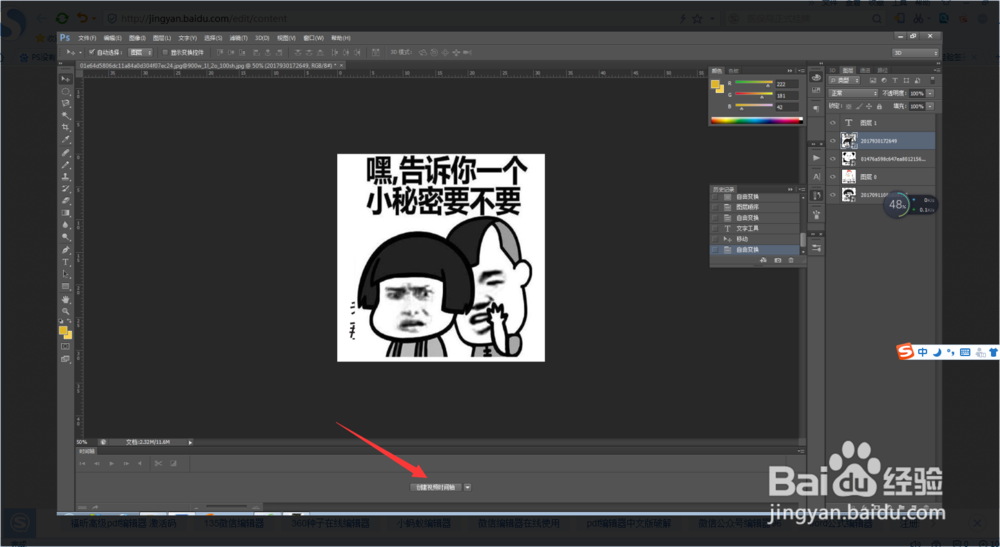The image size is (1000, 547).
Task: Delete current history state via trash icon
Action: (791, 260)
